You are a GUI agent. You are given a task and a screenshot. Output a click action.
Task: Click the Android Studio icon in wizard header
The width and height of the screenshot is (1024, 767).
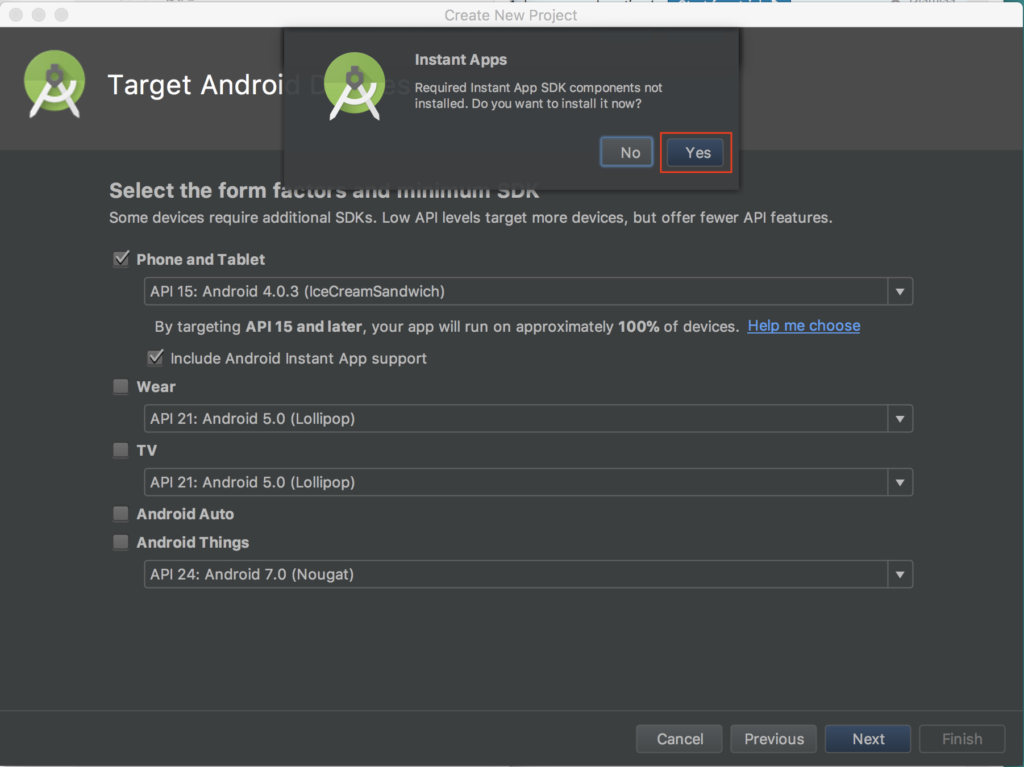54,84
